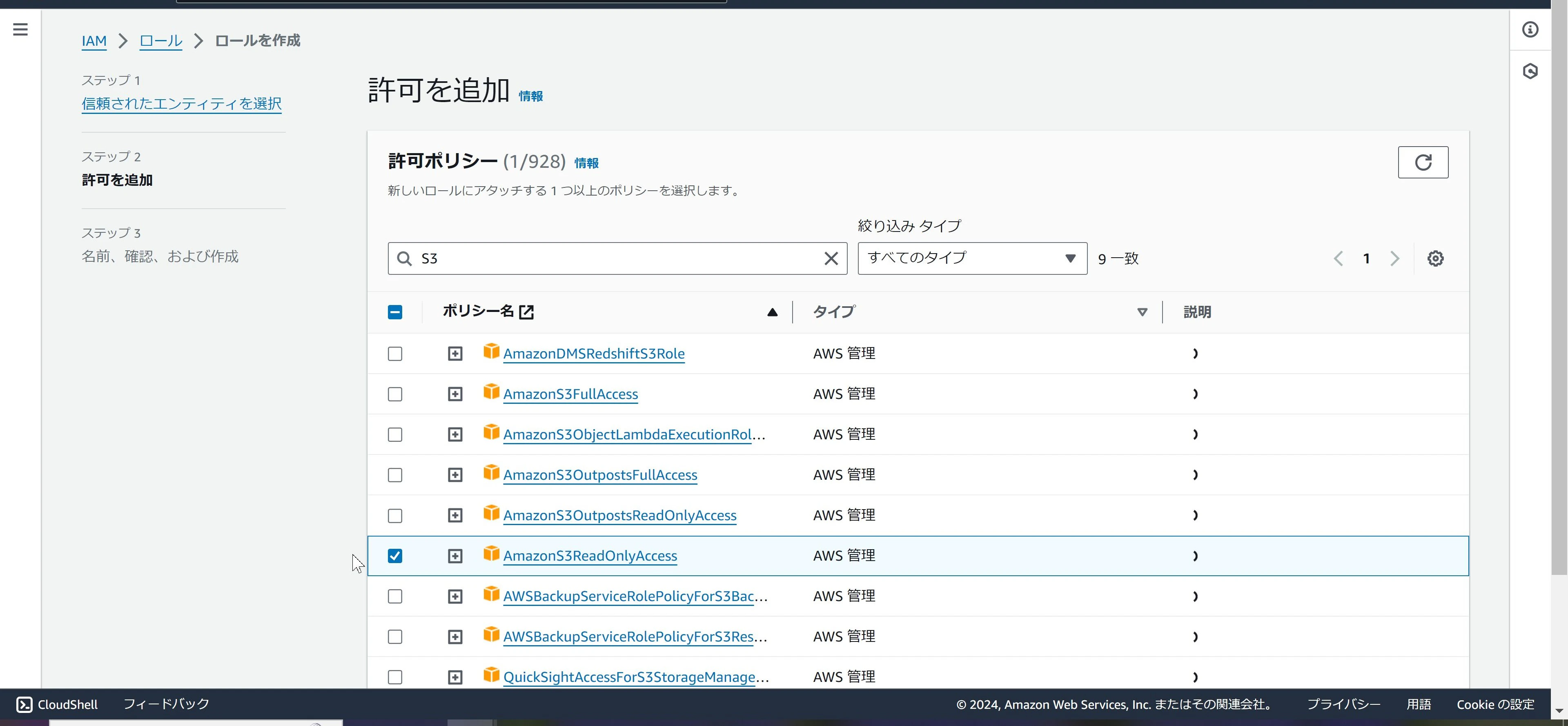Expand the AmazonS3ReadOnlyAccess policy details
Image resolution: width=1568 pixels, height=726 pixels.
pos(455,556)
